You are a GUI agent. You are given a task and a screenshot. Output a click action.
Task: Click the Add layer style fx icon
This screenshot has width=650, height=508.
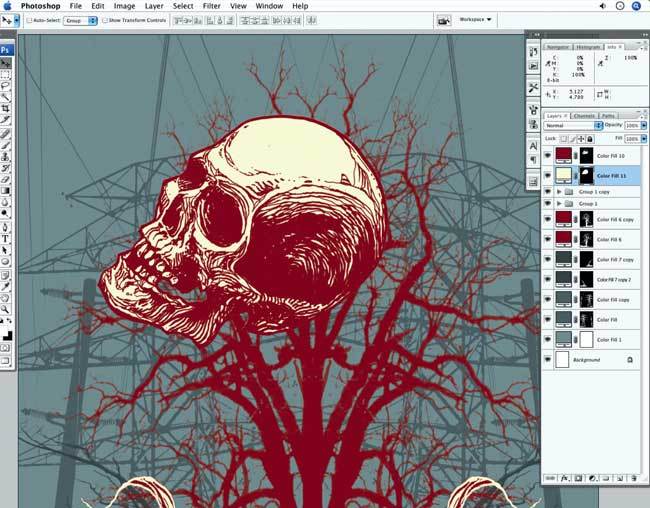click(564, 478)
